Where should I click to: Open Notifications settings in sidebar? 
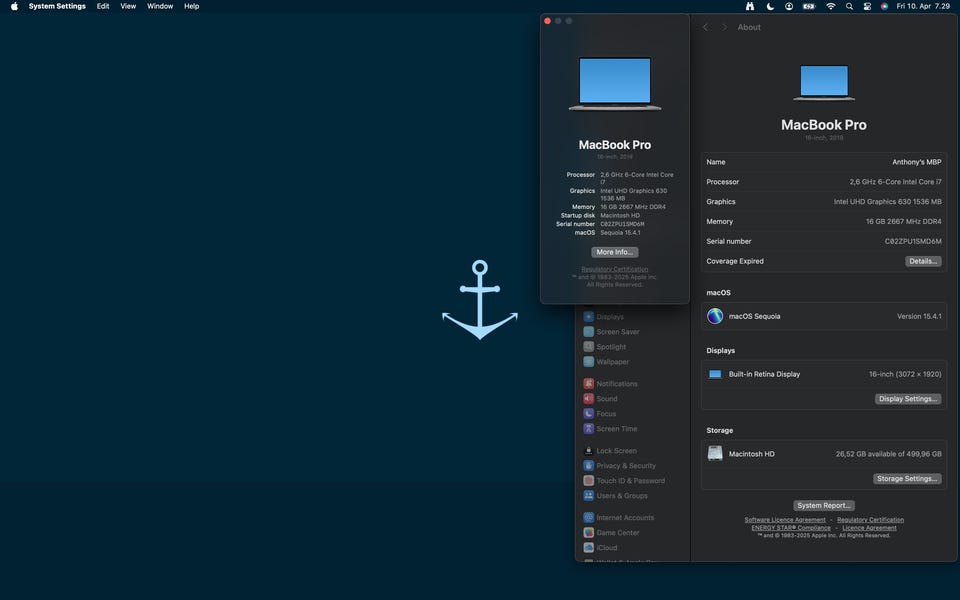(x=617, y=384)
